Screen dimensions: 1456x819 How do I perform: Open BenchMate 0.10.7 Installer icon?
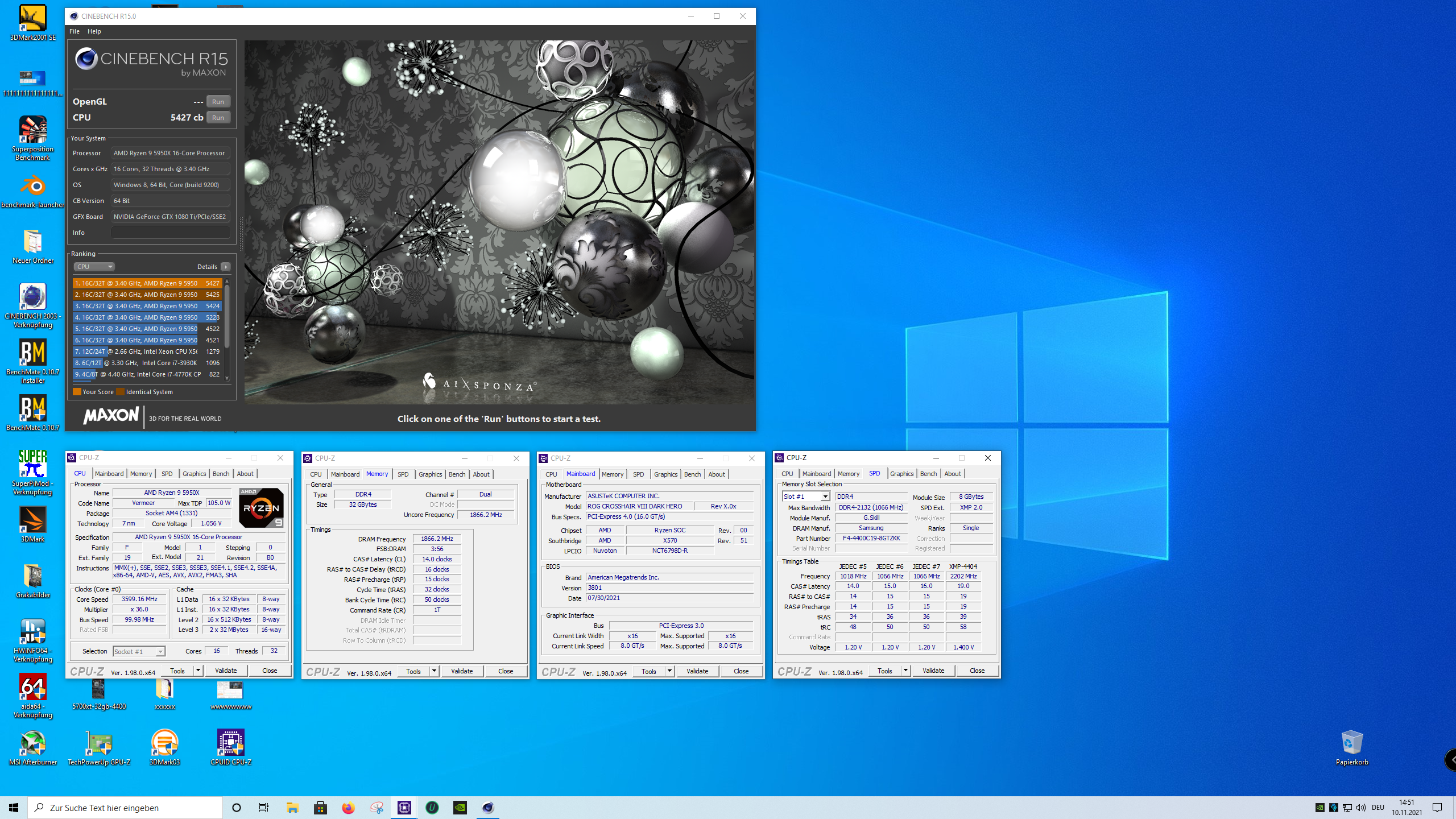coord(32,362)
